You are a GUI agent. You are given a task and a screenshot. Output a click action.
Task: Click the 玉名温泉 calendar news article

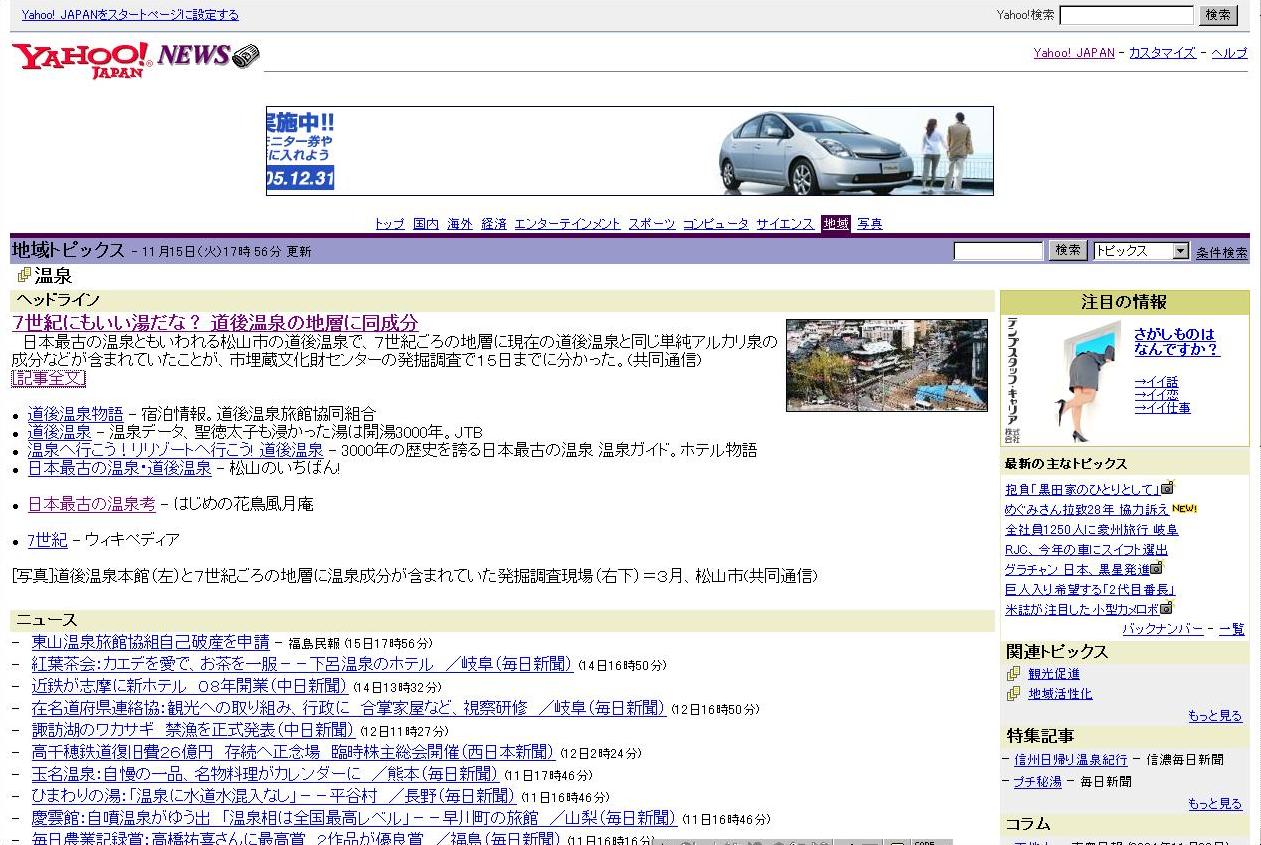[x=265, y=774]
